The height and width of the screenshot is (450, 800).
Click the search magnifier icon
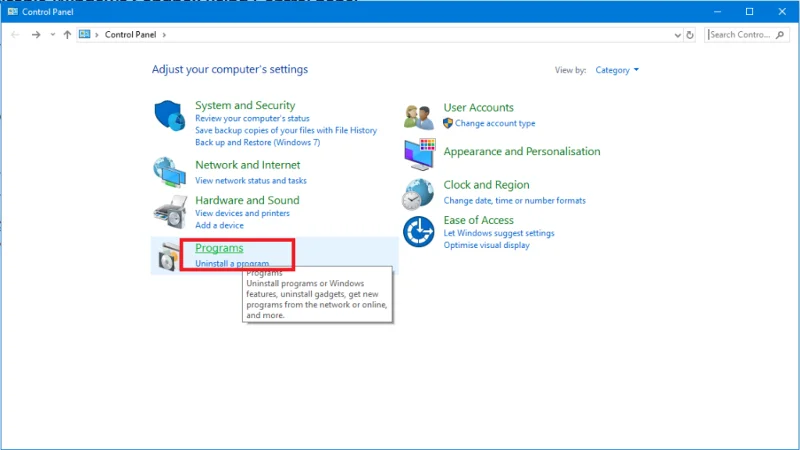coord(780,35)
